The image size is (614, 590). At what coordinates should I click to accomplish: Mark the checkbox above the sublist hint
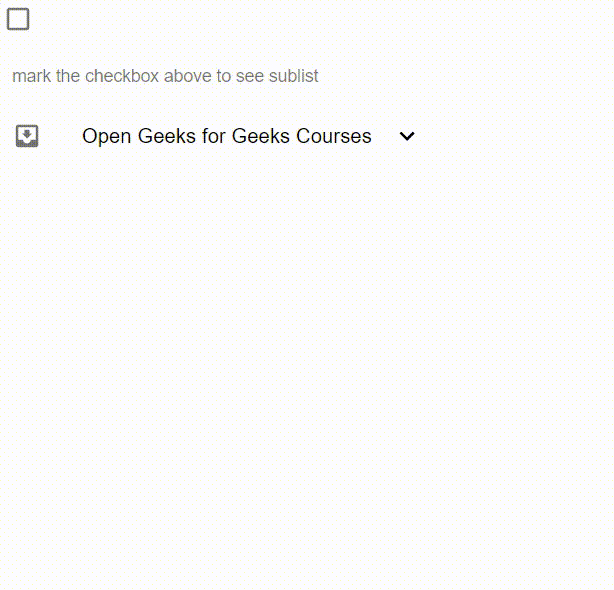pyautogui.click(x=18, y=19)
